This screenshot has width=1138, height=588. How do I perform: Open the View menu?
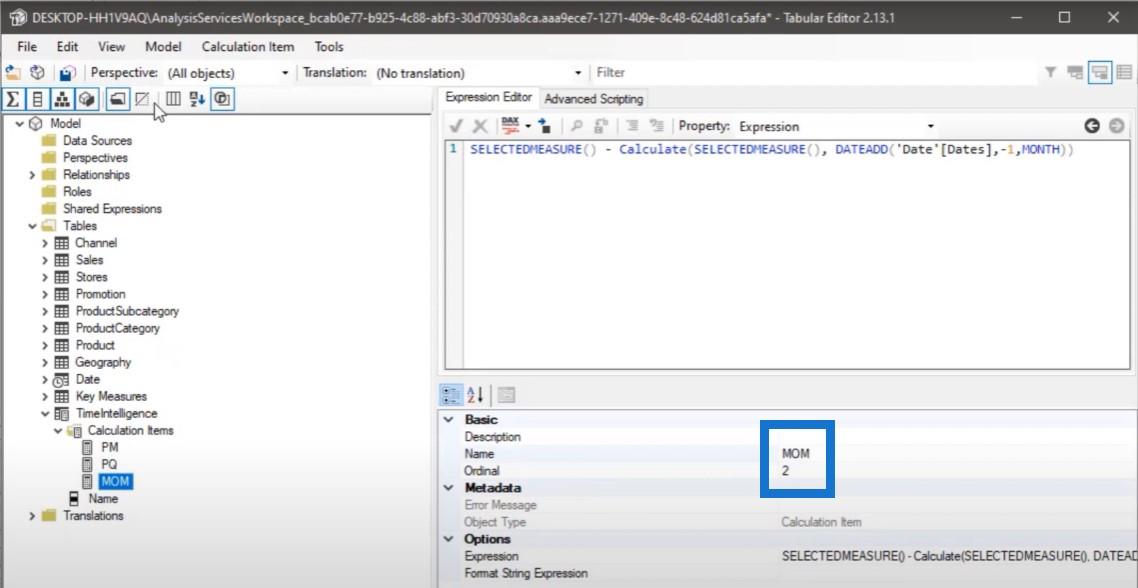[x=112, y=46]
